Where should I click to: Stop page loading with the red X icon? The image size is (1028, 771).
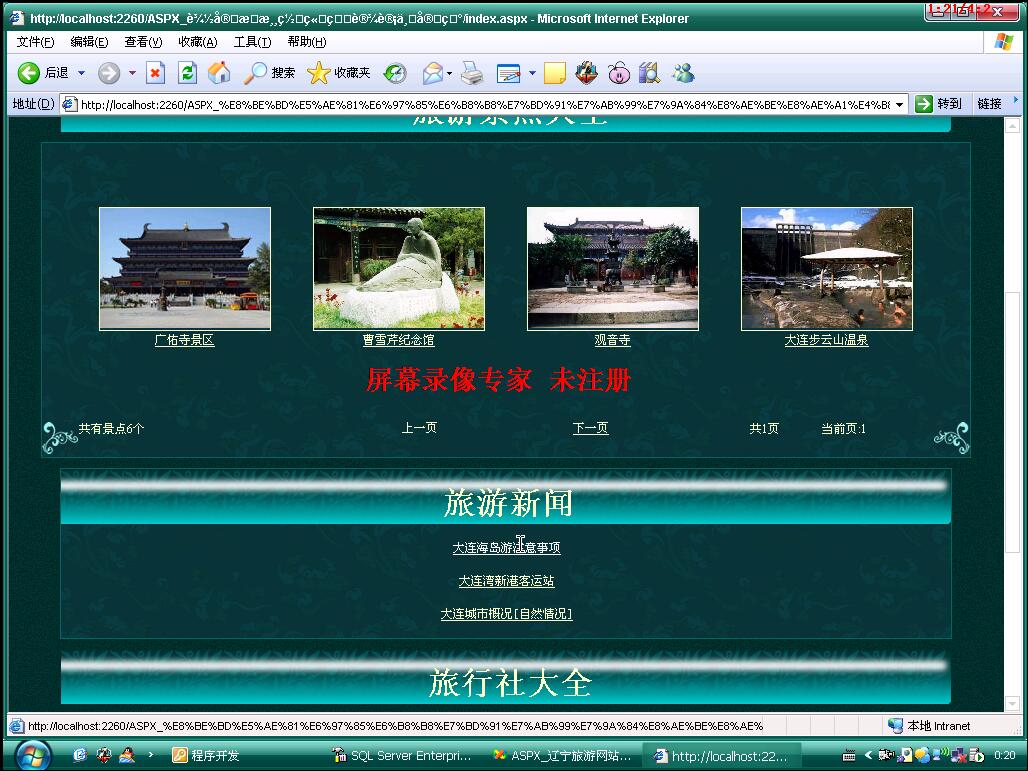(x=155, y=73)
